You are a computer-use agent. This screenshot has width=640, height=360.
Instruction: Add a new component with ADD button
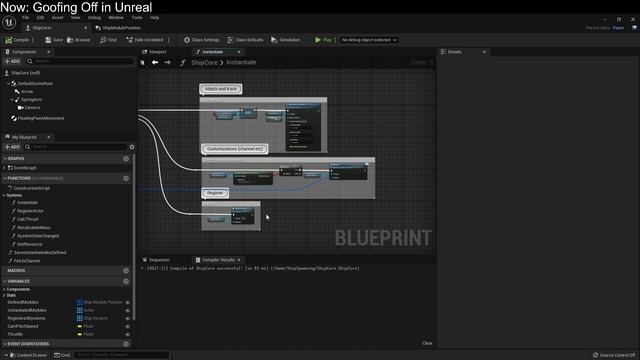click(x=12, y=61)
